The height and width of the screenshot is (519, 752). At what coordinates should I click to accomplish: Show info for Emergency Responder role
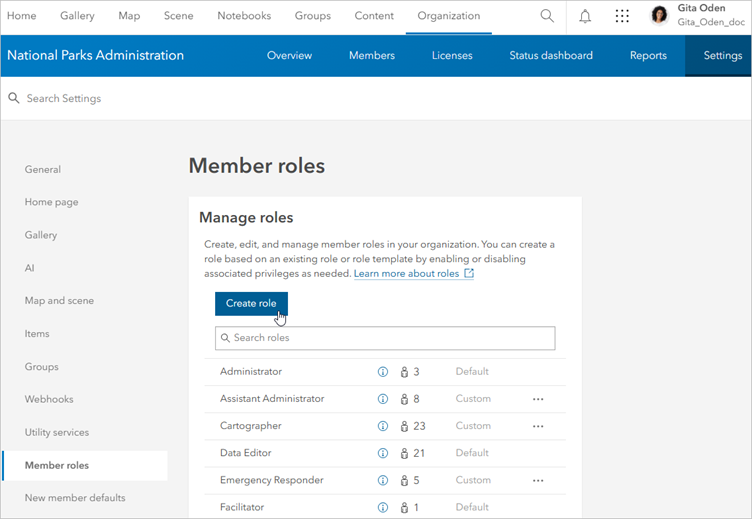point(383,480)
